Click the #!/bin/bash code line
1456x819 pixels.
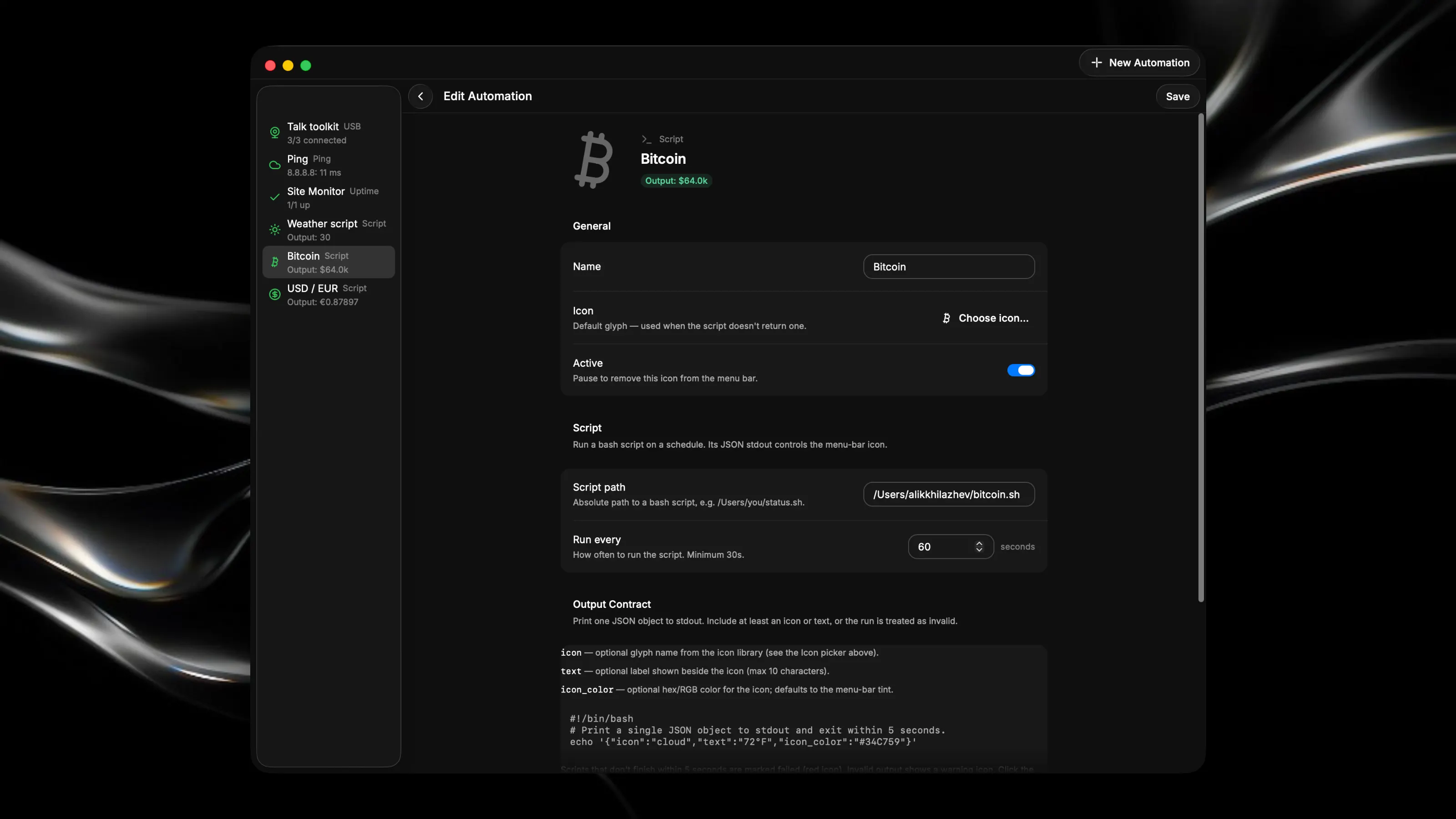[601, 718]
